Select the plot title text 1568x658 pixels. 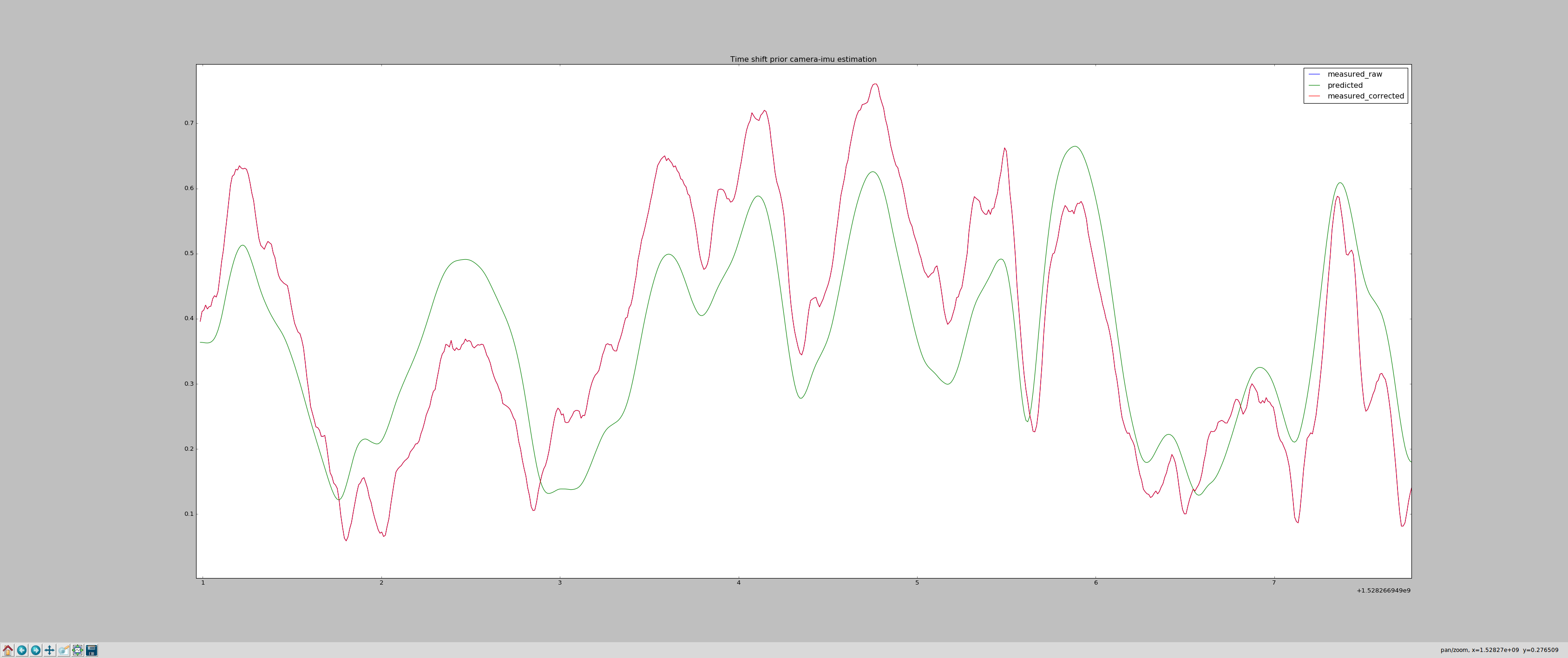(x=803, y=59)
